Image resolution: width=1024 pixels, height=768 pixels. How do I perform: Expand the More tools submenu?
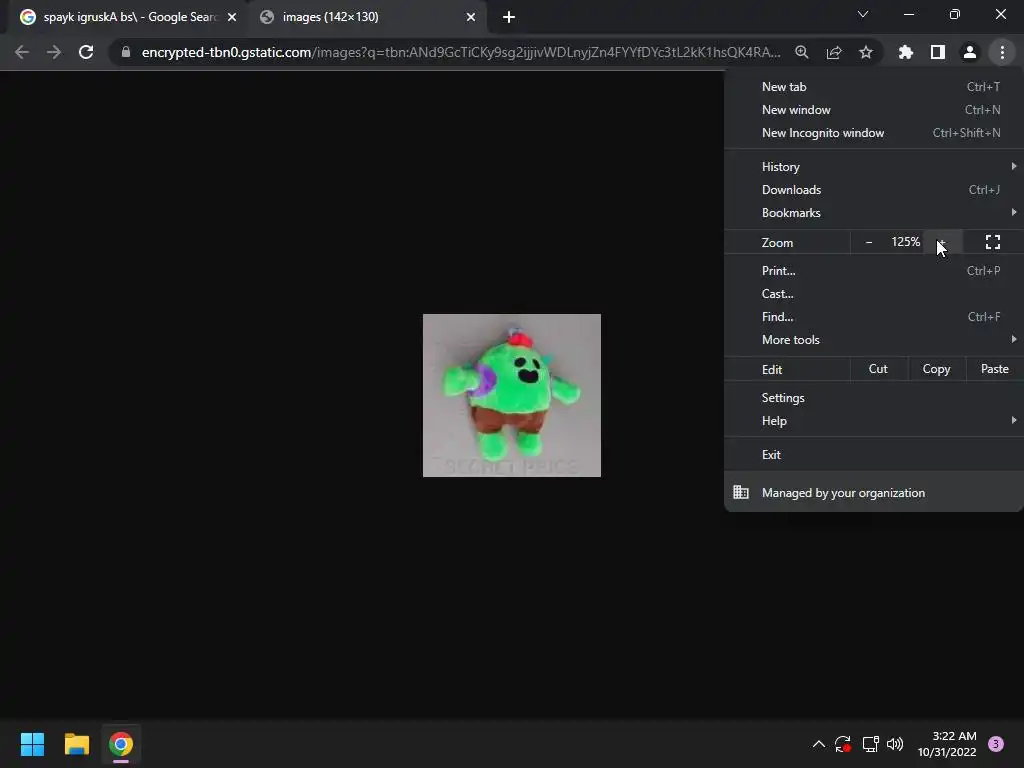pyautogui.click(x=874, y=340)
